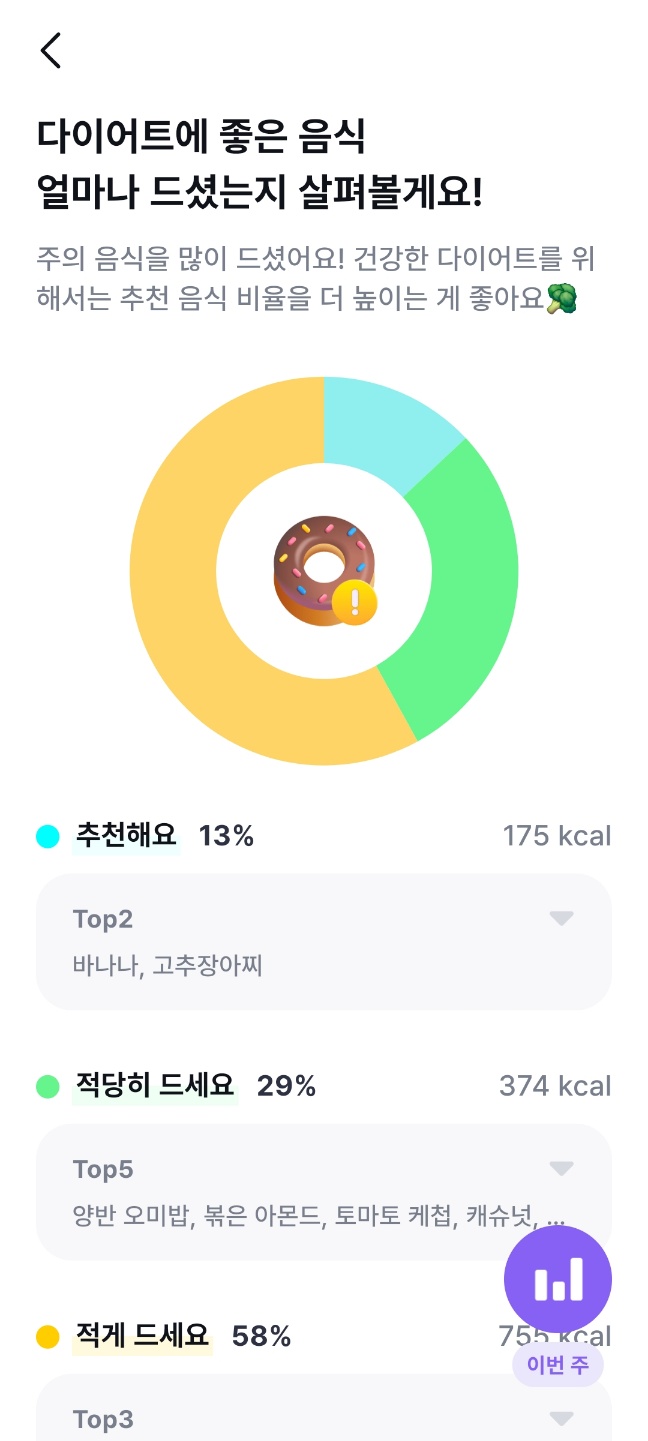Tap the back arrow icon

[x=51, y=50]
